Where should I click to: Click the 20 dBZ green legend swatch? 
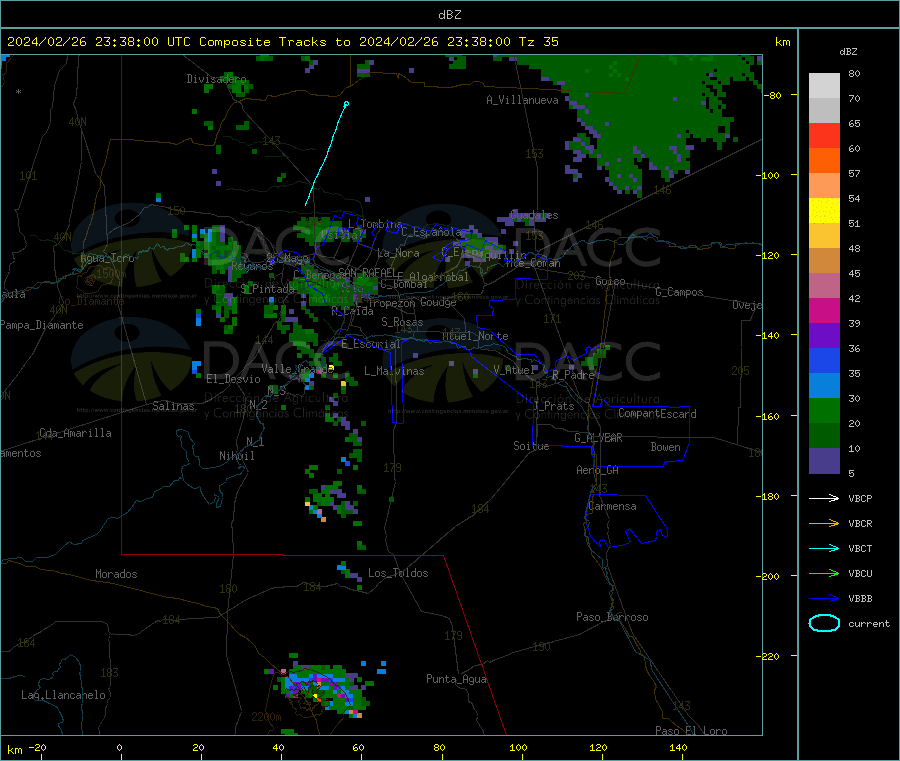pyautogui.click(x=824, y=411)
